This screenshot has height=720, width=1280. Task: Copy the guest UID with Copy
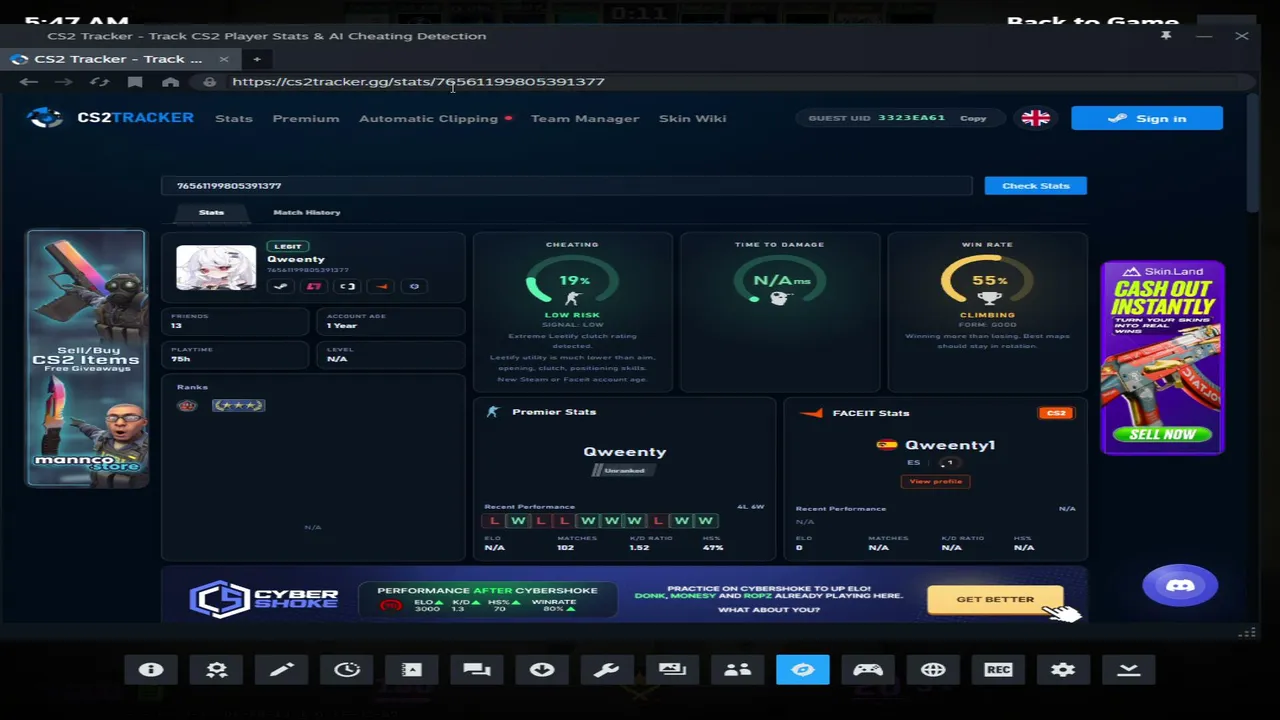click(x=973, y=118)
